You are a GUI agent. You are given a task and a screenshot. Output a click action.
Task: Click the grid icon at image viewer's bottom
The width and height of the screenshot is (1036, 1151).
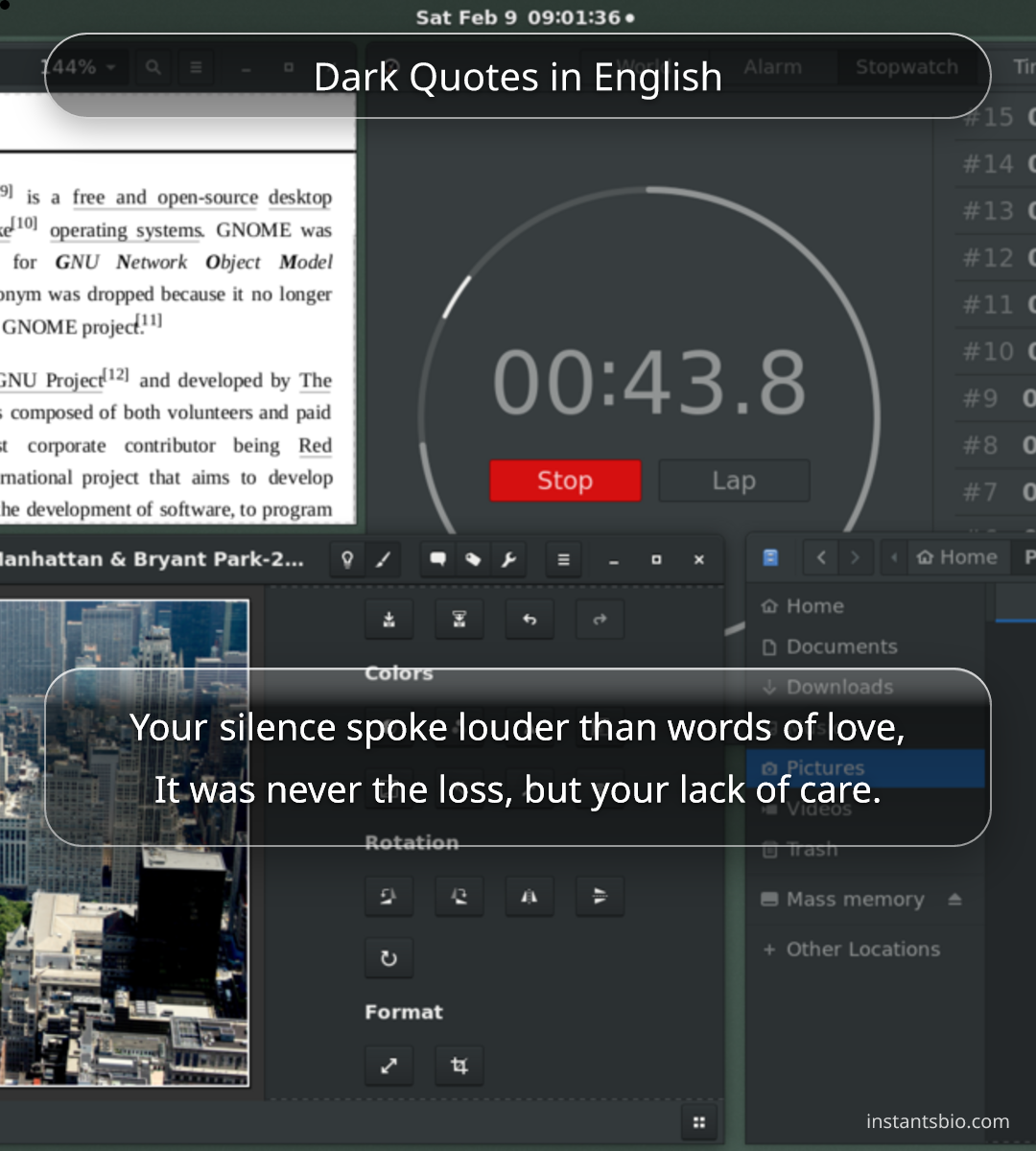tap(699, 1122)
